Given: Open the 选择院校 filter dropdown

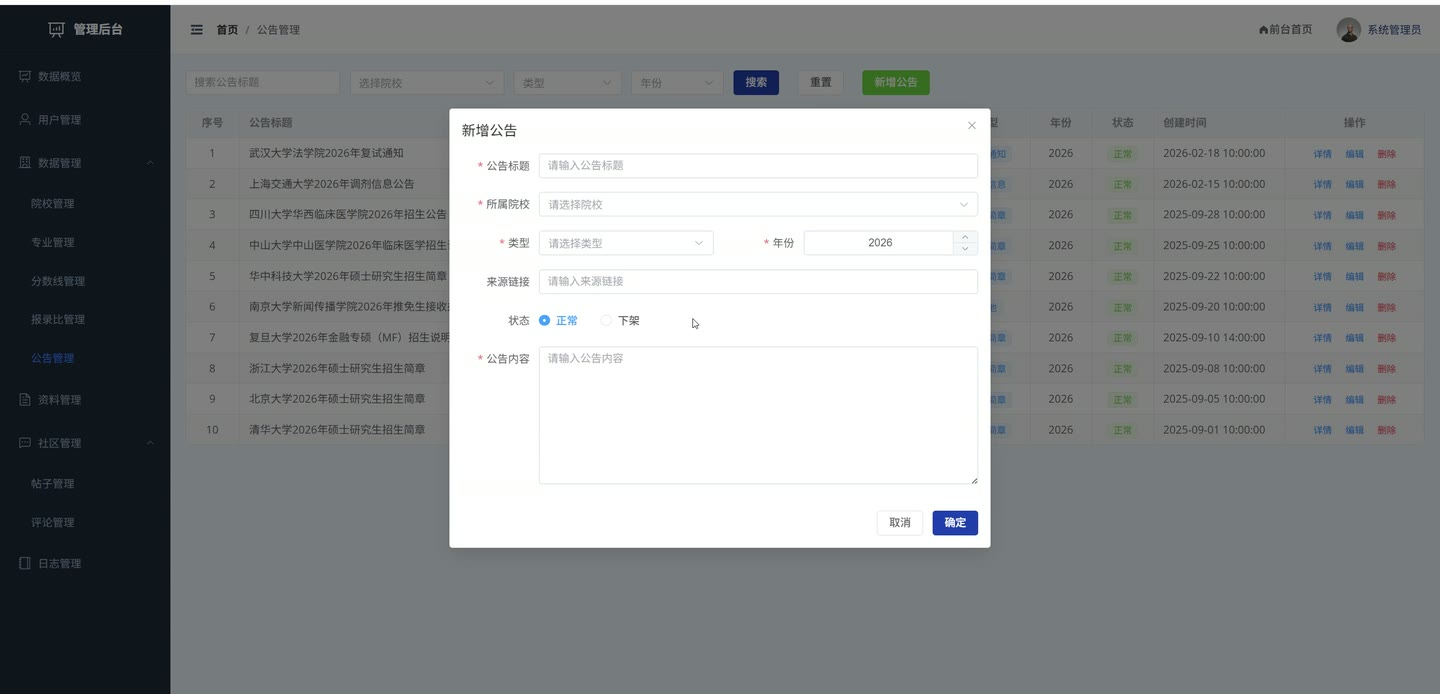Looking at the screenshot, I should point(427,83).
